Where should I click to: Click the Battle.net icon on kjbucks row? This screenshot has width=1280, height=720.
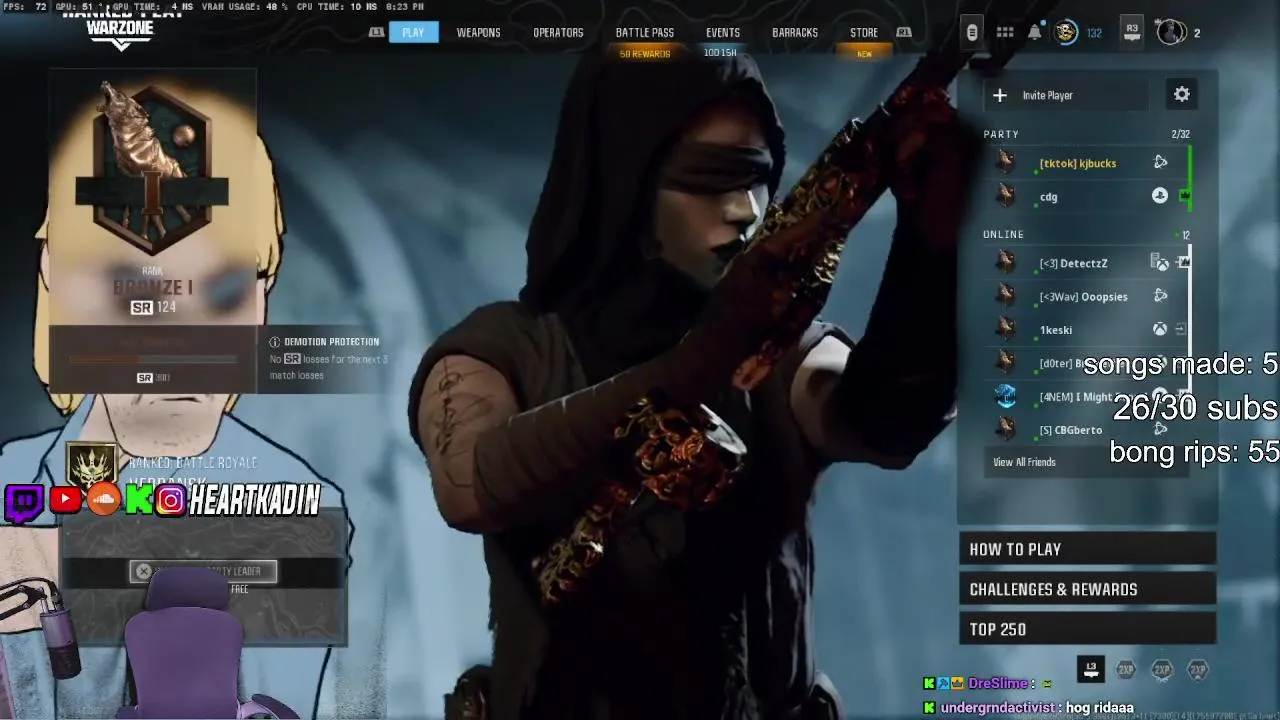pyautogui.click(x=1160, y=162)
